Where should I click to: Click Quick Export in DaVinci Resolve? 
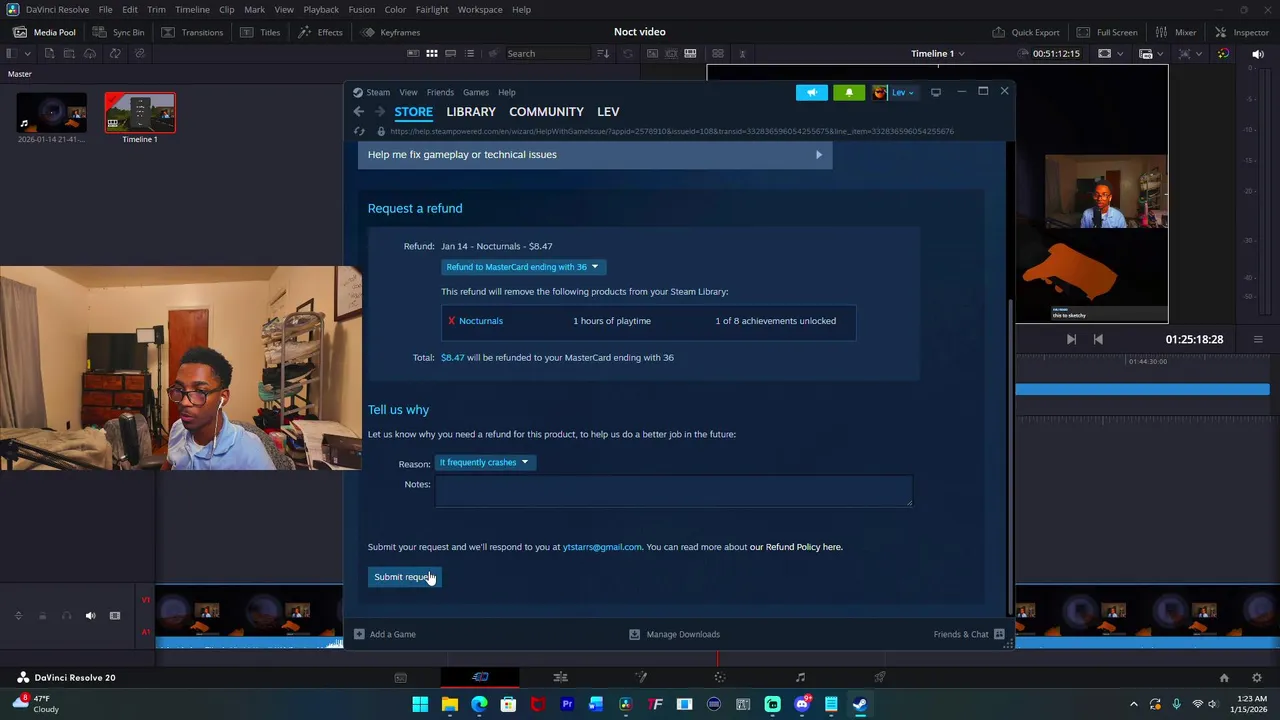(1026, 32)
